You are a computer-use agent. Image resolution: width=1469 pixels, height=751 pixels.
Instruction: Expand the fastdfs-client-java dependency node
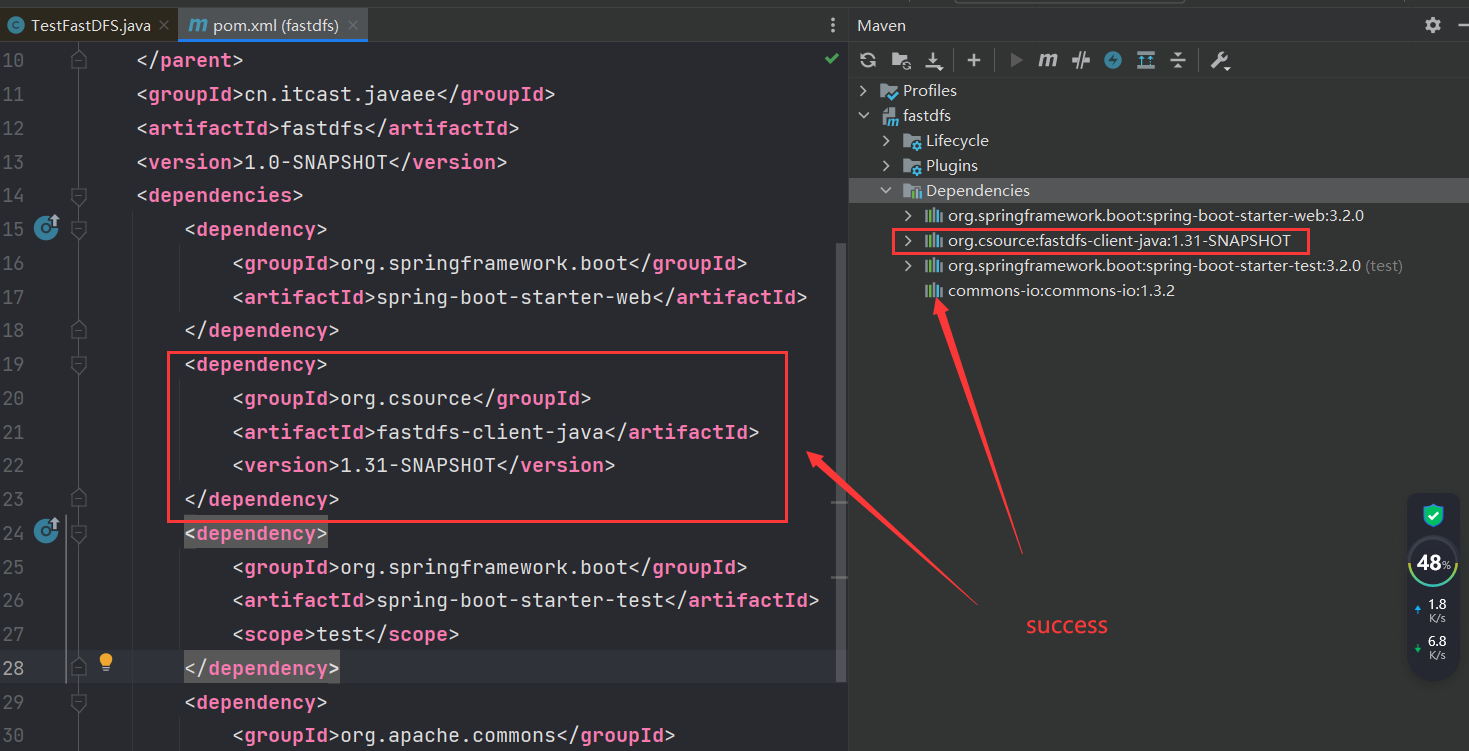(x=907, y=241)
